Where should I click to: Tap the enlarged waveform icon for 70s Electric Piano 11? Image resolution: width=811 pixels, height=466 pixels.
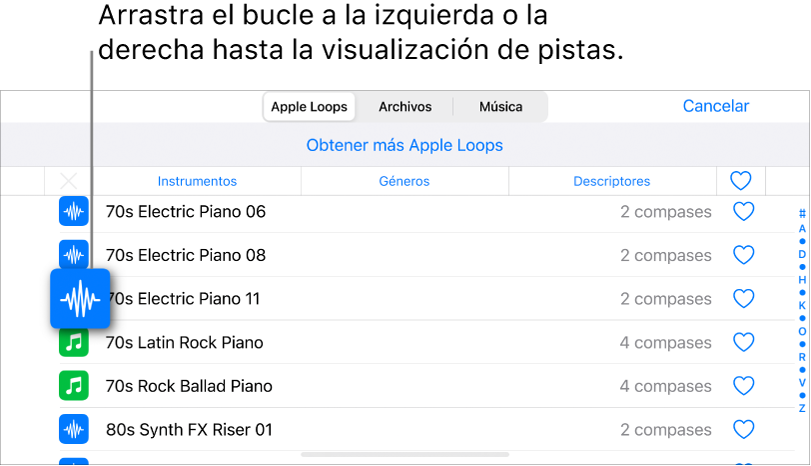pos(80,298)
